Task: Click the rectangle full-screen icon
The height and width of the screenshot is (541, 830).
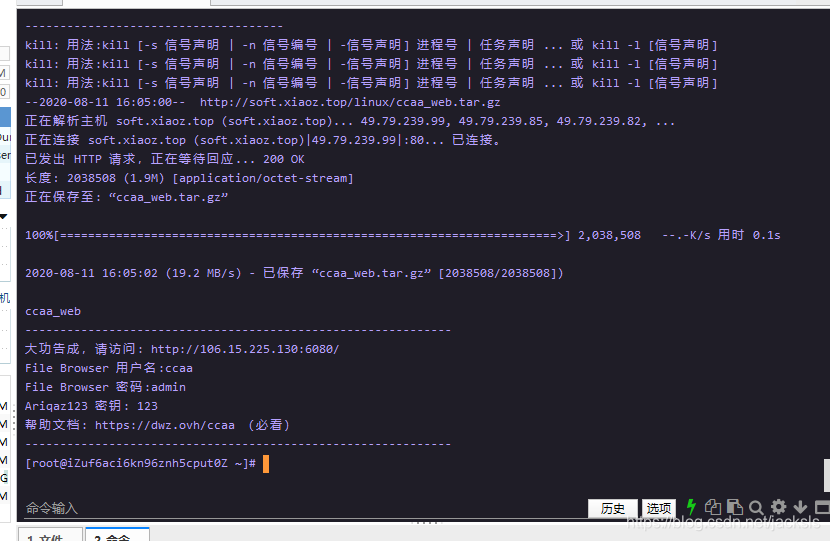Action: click(x=822, y=508)
